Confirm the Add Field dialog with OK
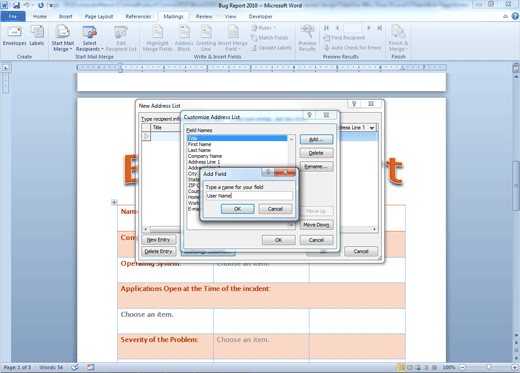The image size is (520, 373). pyautogui.click(x=237, y=209)
